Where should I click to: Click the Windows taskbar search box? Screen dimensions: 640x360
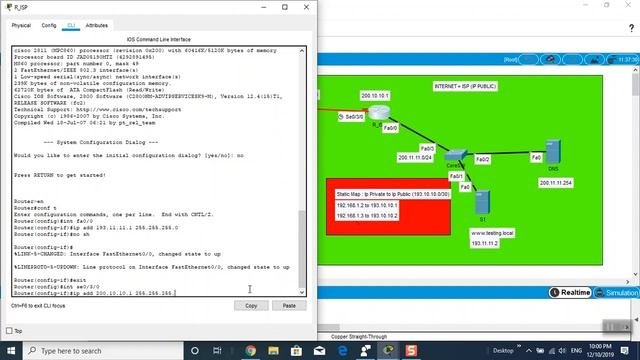coord(103,351)
